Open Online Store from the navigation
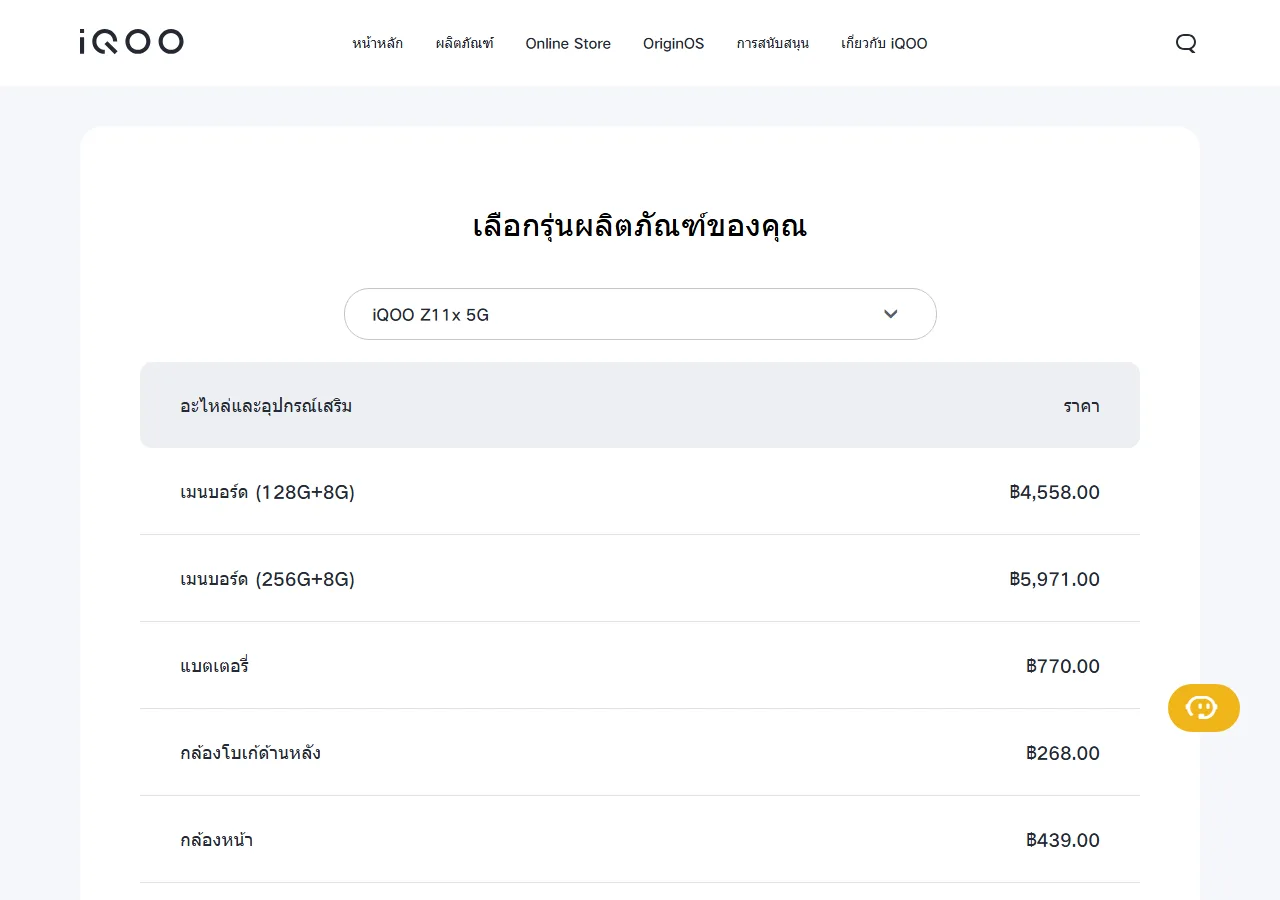Image resolution: width=1280 pixels, height=900 pixels. click(568, 43)
